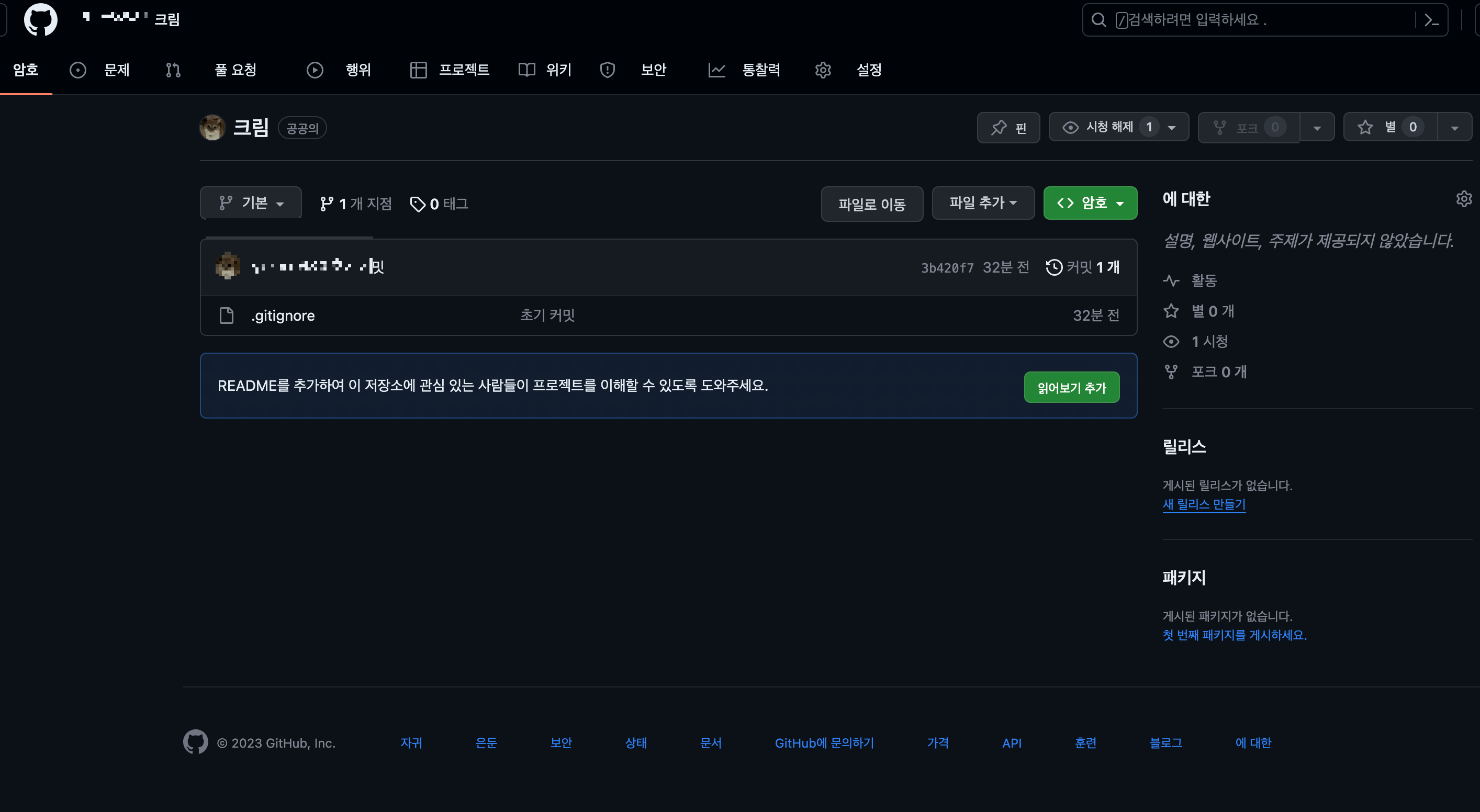Open the command palette terminal icon
The image size is (1480, 812).
tap(1431, 20)
